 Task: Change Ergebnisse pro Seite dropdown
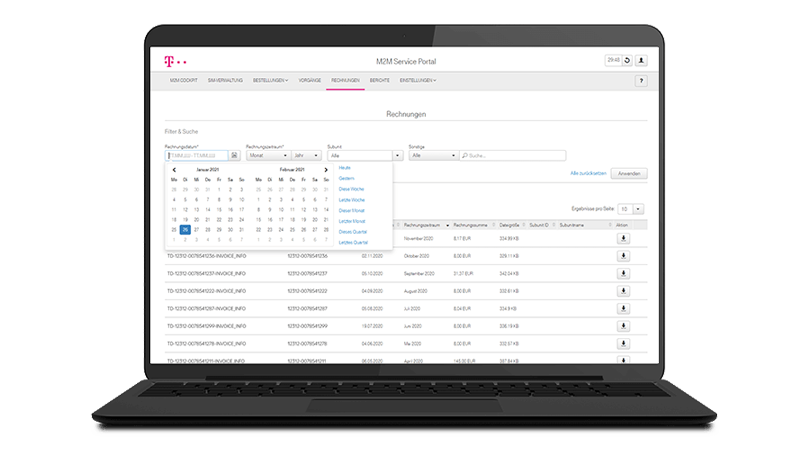(630, 209)
